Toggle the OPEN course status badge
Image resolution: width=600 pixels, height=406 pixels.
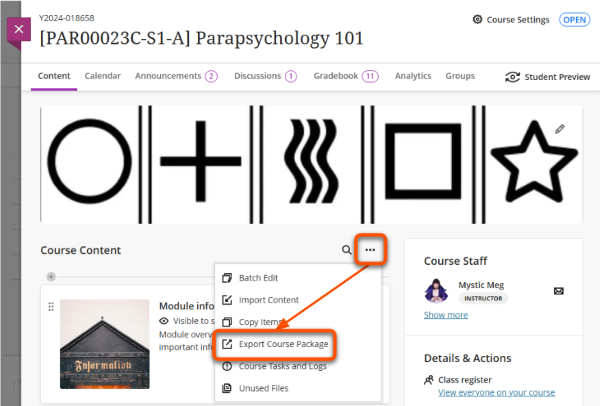(574, 19)
